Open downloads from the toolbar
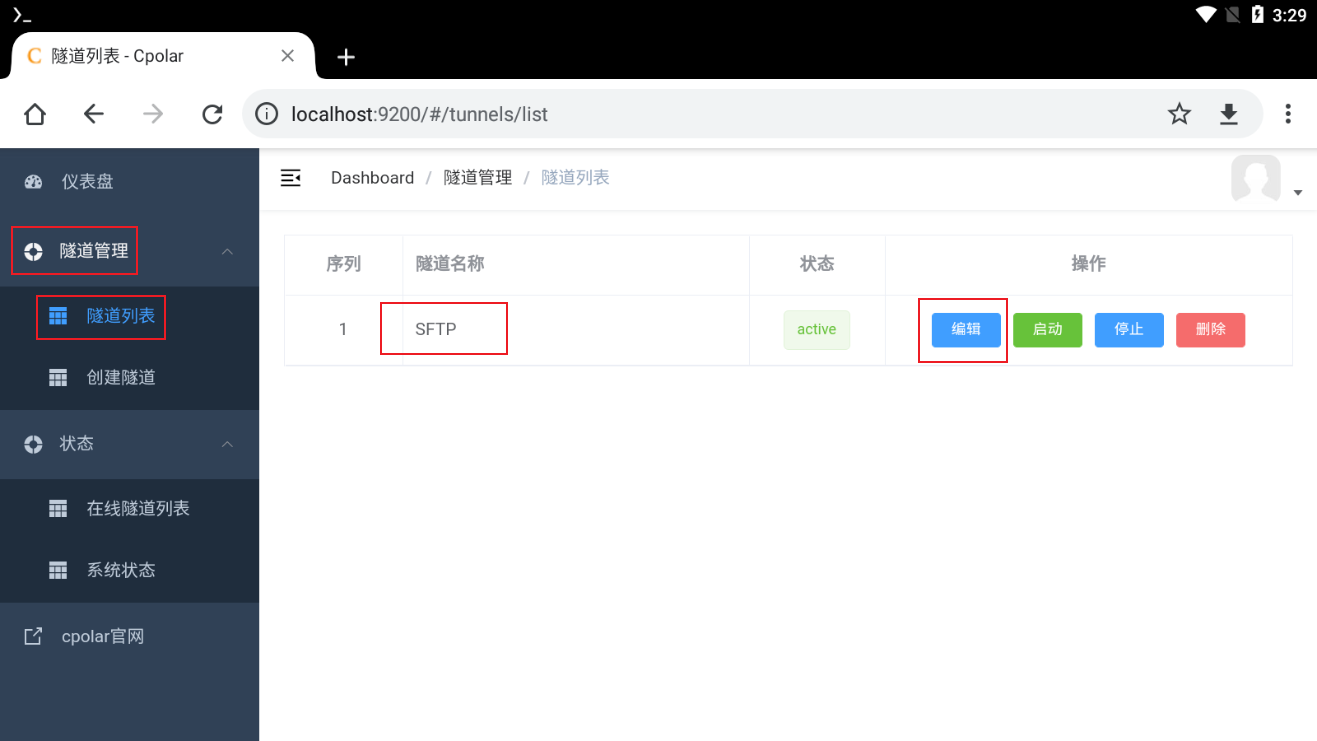Viewport: 1317px width, 741px height. [x=1229, y=114]
